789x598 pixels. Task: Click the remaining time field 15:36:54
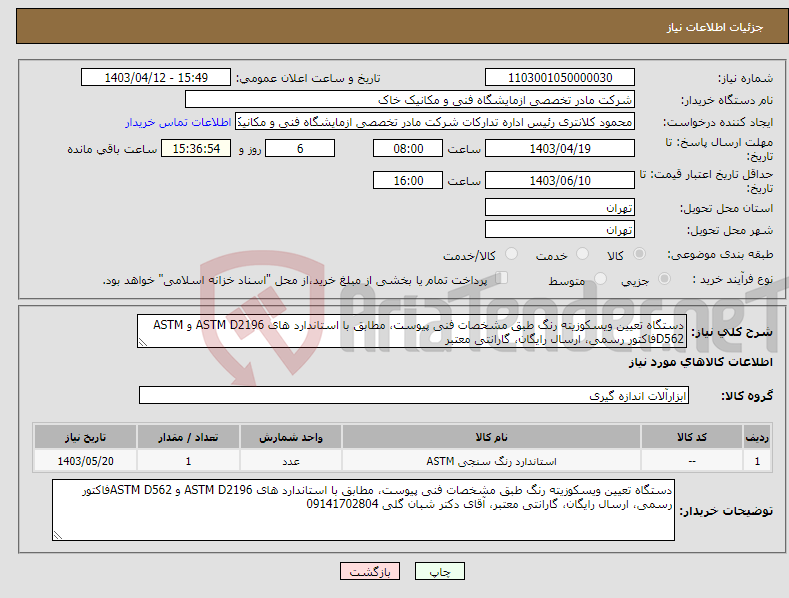coord(196,148)
